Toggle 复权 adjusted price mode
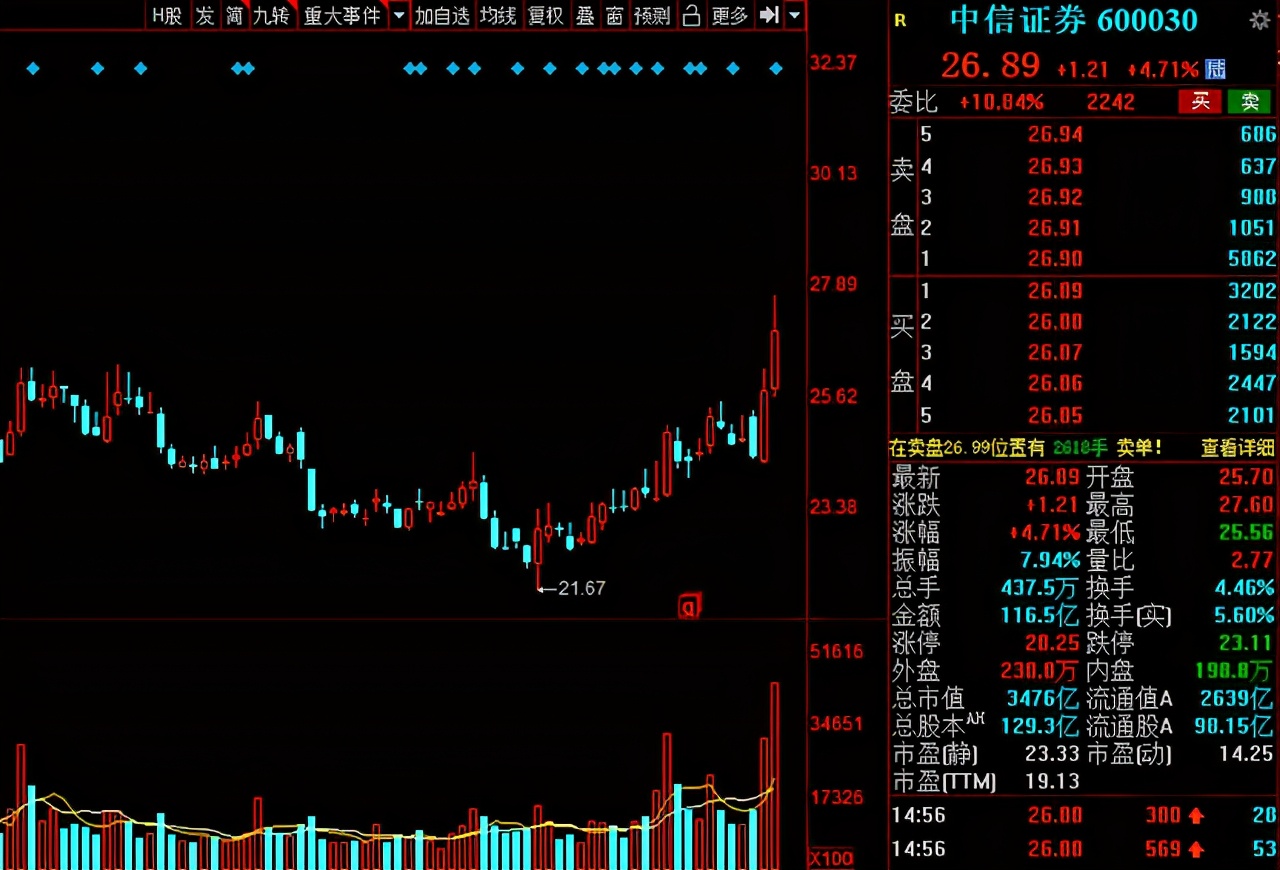The image size is (1280, 870). coord(545,17)
